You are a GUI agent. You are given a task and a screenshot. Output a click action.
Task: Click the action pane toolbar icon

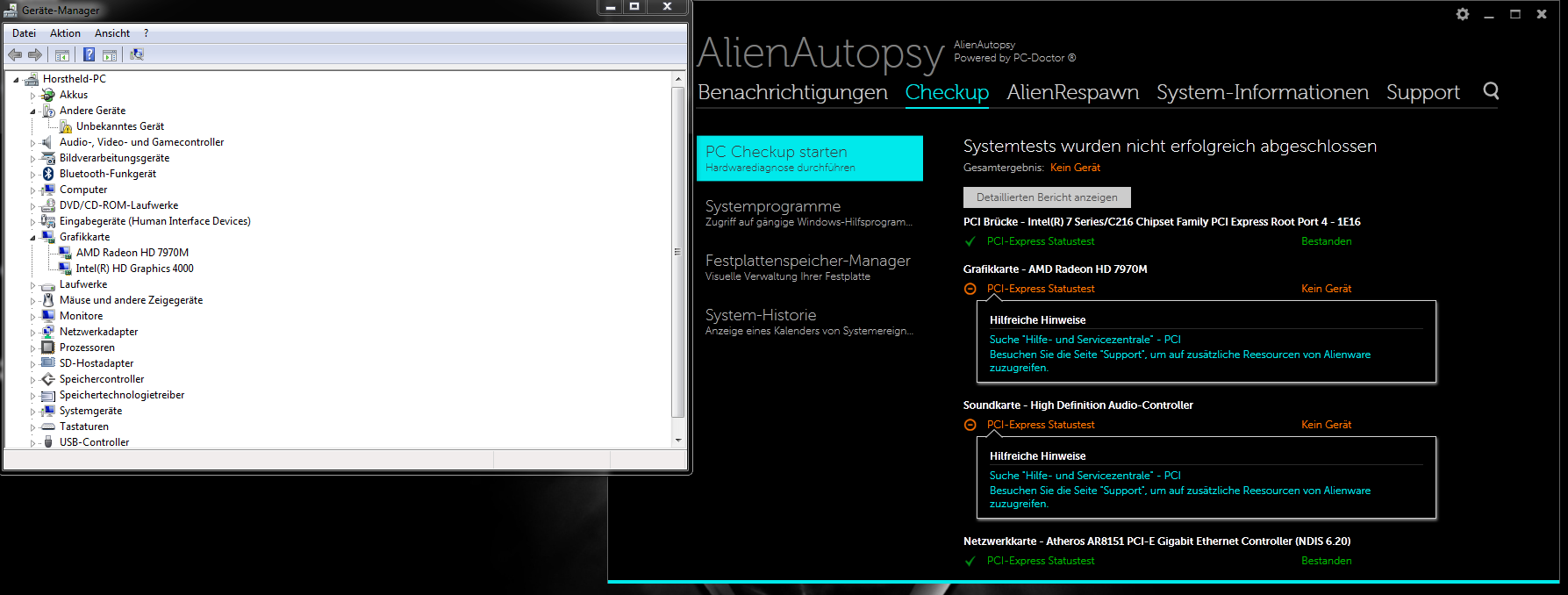[x=110, y=55]
